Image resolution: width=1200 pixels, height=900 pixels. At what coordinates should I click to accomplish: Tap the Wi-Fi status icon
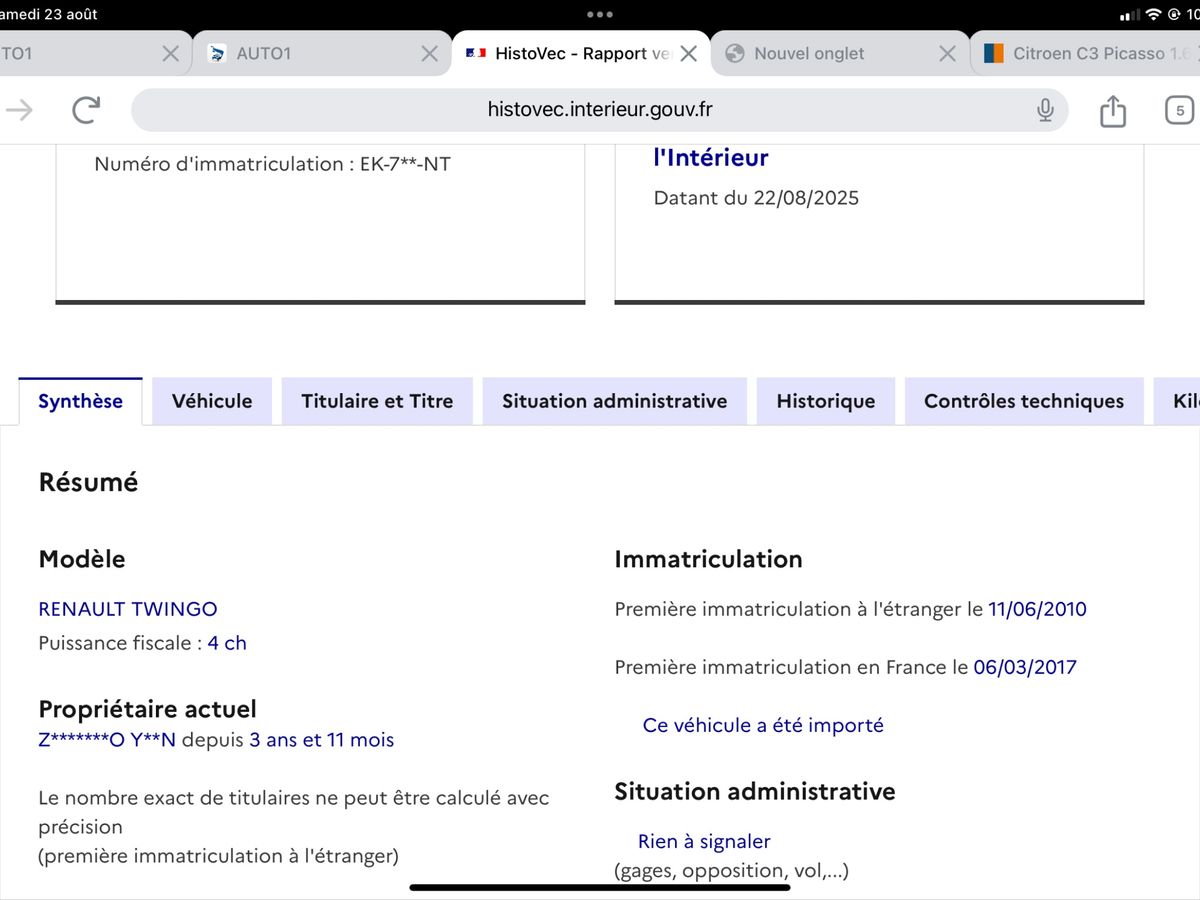point(1153,15)
